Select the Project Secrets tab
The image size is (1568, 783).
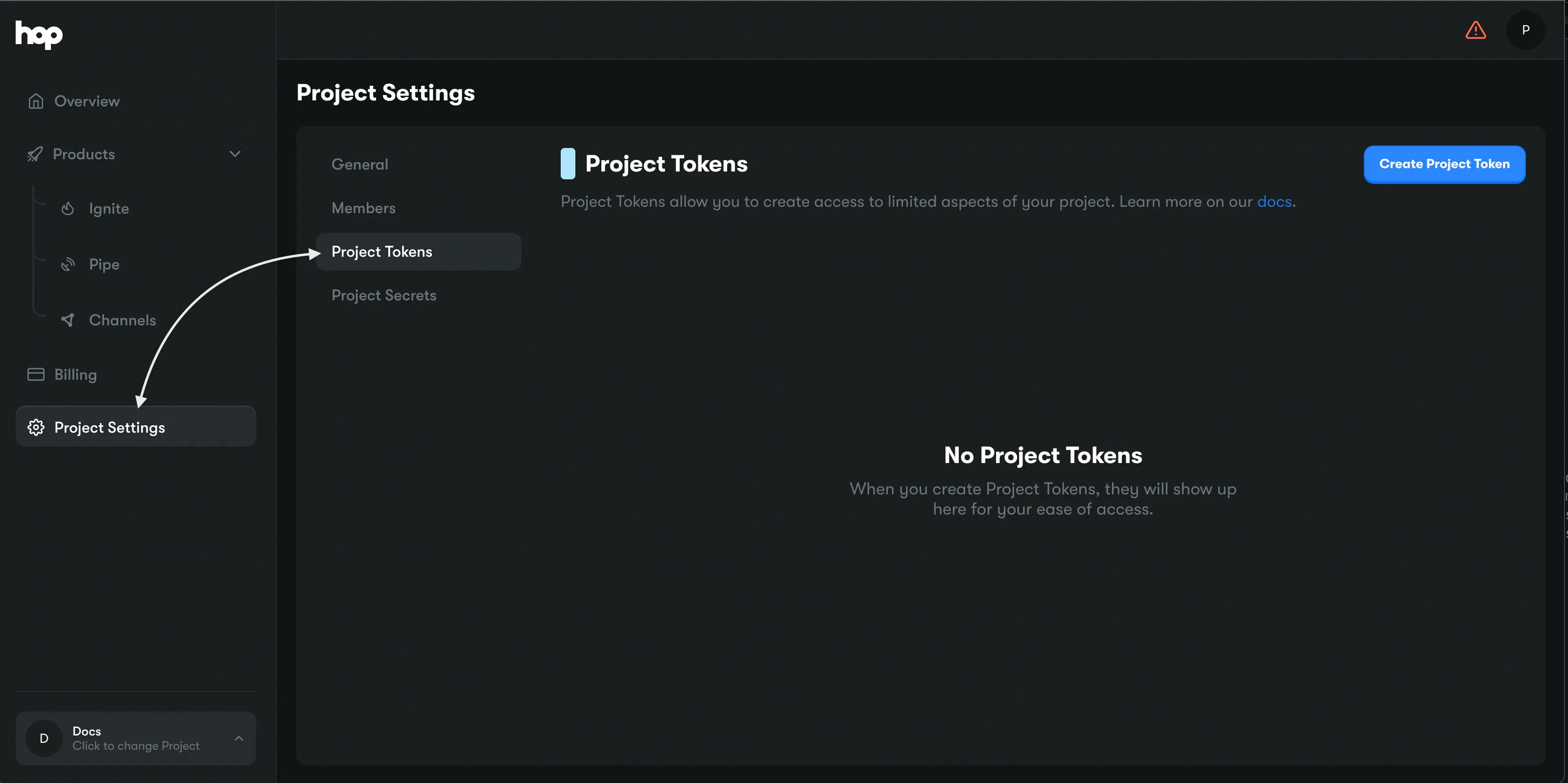[383, 295]
